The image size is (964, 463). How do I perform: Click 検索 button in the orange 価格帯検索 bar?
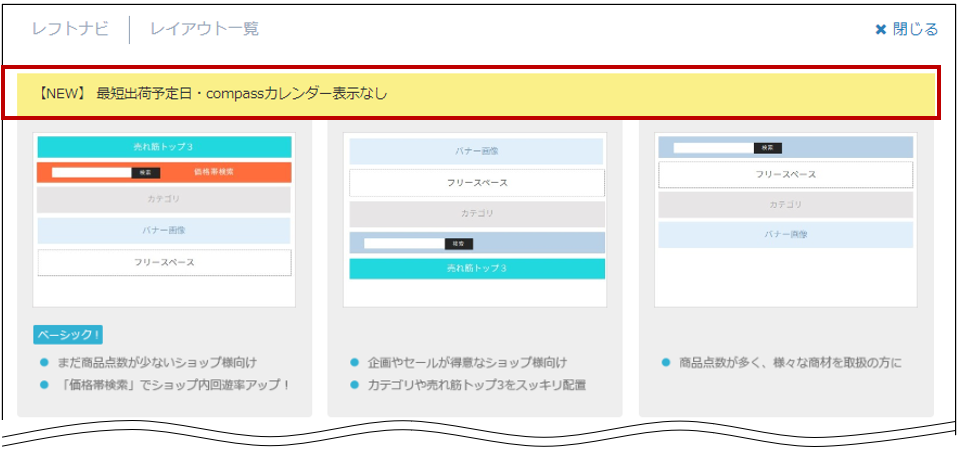146,173
